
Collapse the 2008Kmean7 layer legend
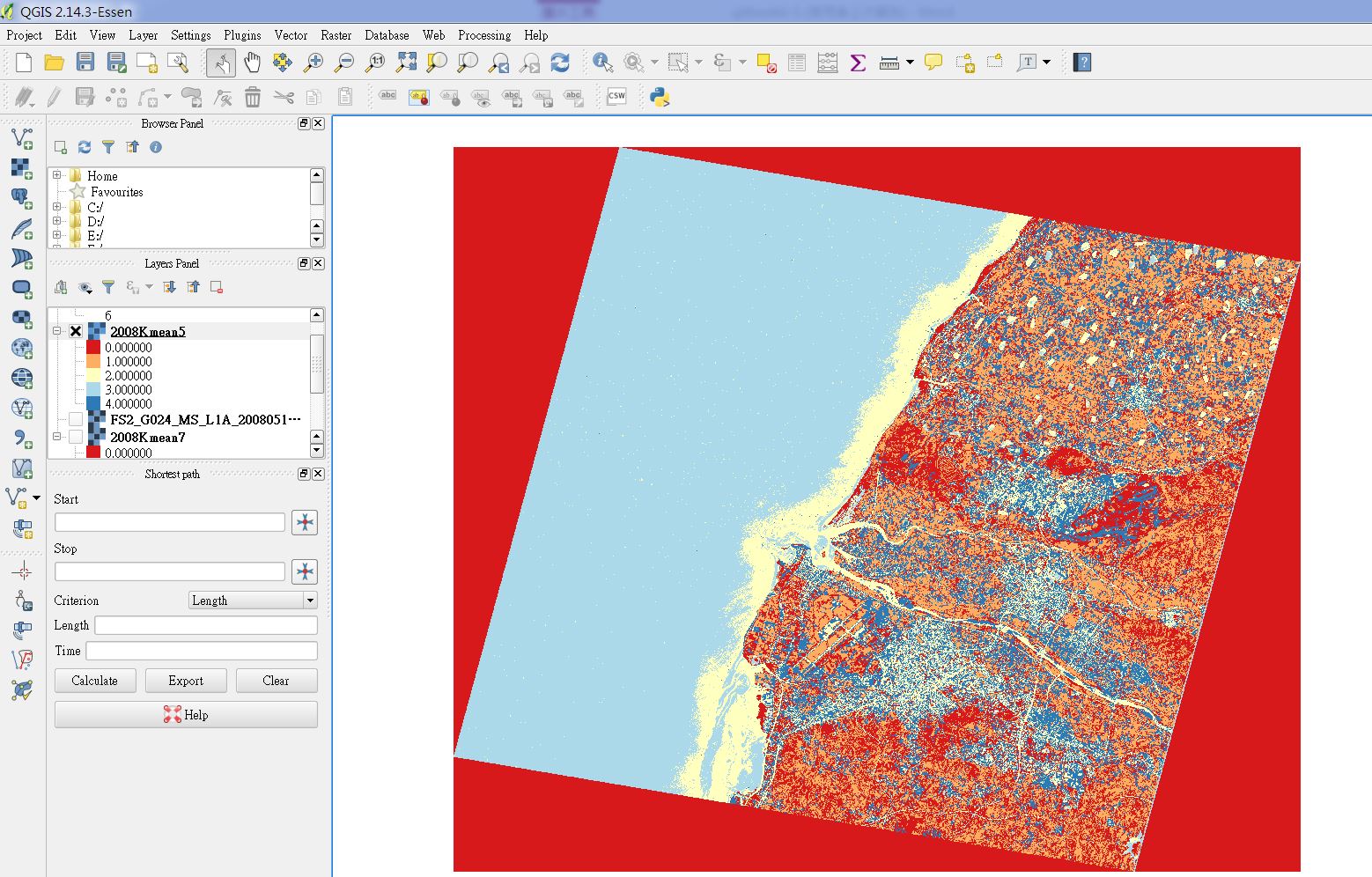57,437
